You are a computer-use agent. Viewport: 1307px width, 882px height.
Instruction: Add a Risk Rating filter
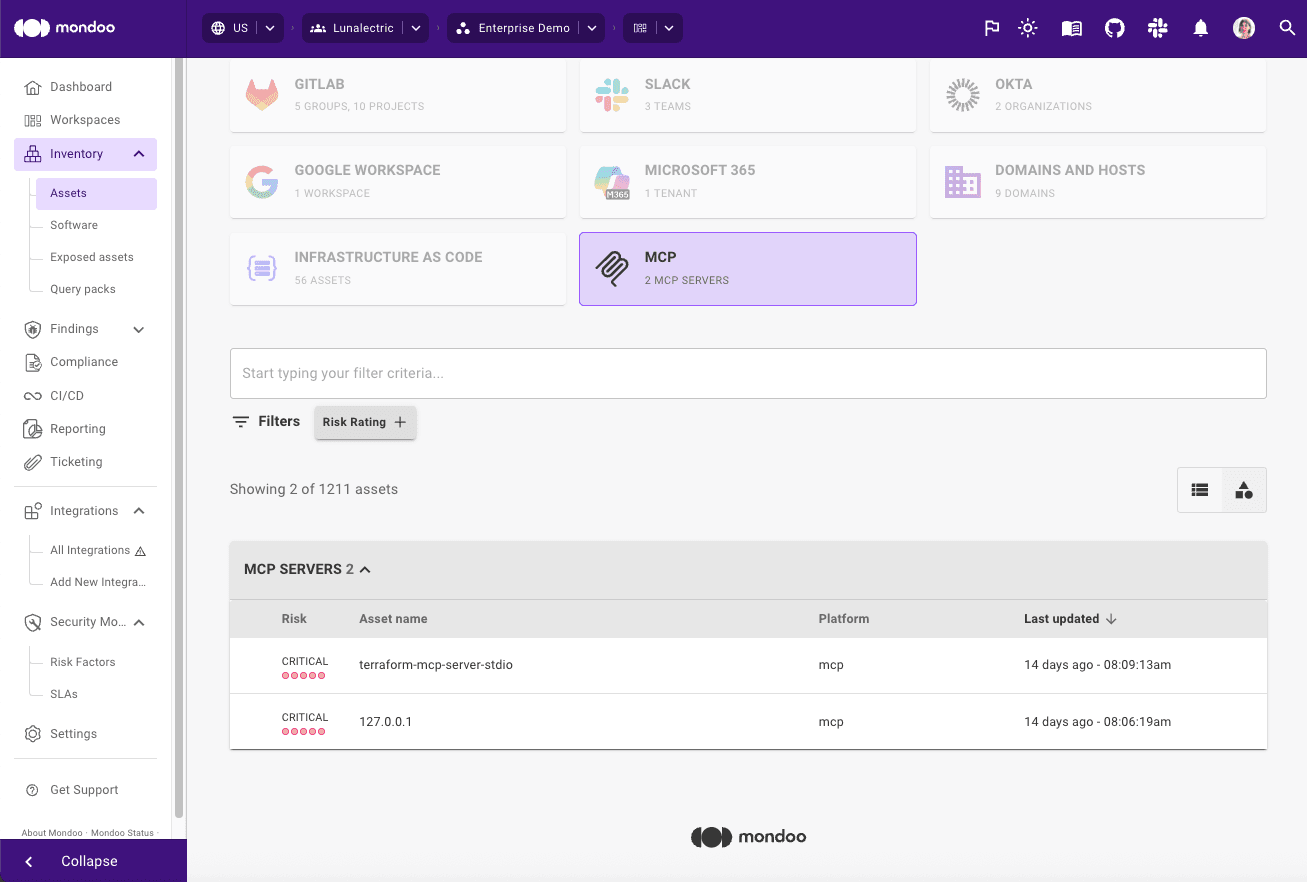tap(365, 422)
